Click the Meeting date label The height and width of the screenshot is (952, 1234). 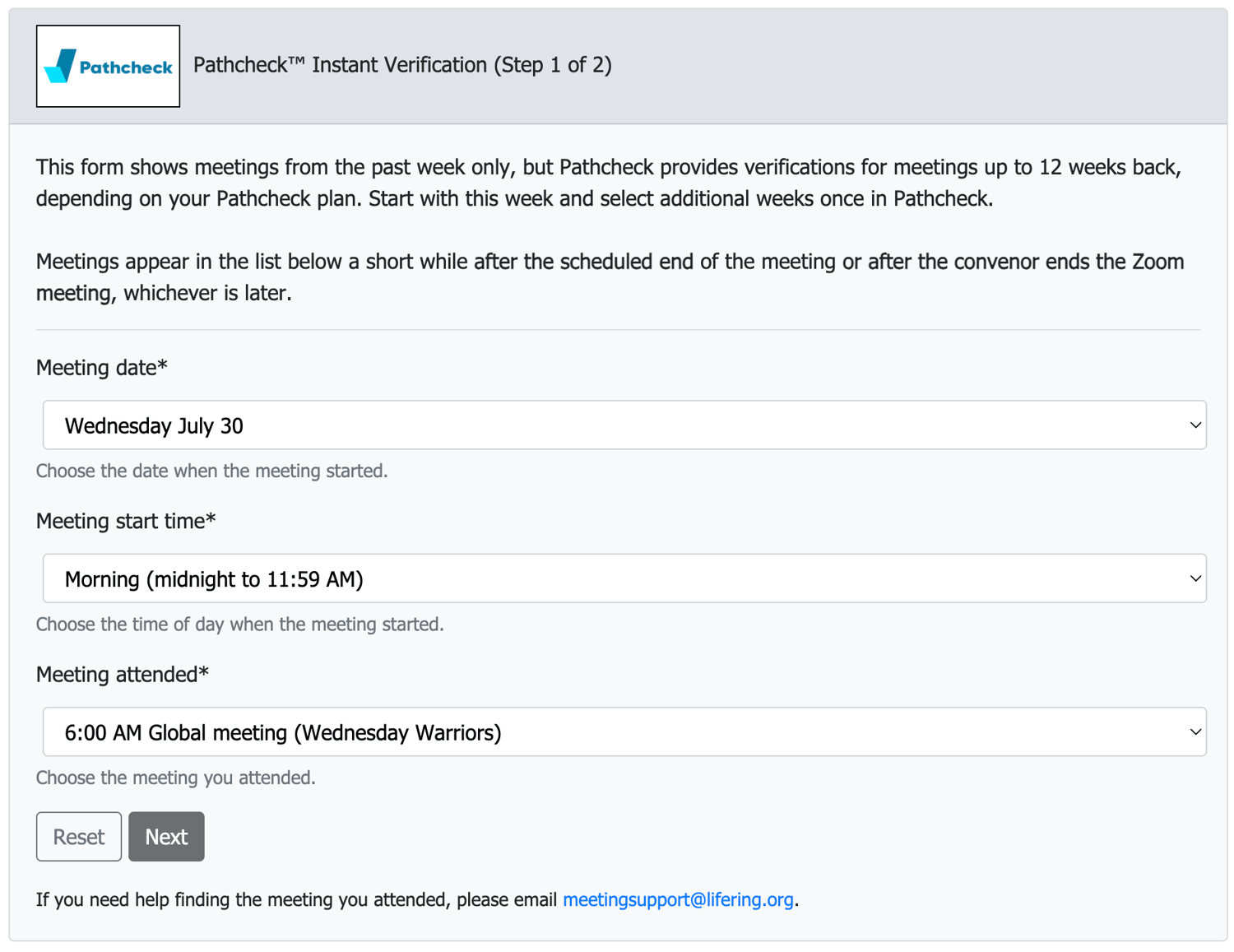[x=100, y=368]
